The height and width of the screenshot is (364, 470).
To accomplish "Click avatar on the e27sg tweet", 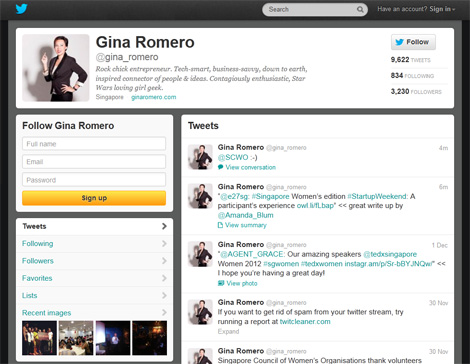I will click(200, 196).
